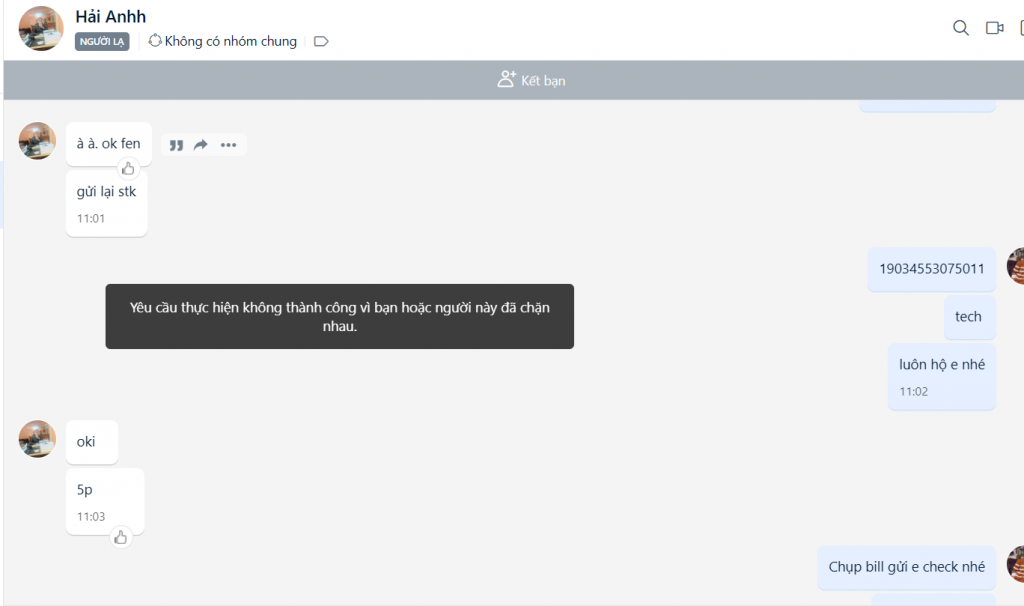1024x606 pixels.
Task: Click the "luôn hộ e nhé" message bubble
Action: click(941, 365)
